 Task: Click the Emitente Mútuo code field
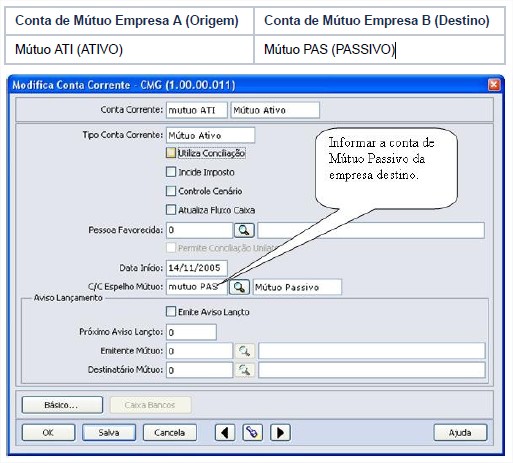pyautogui.click(x=199, y=351)
